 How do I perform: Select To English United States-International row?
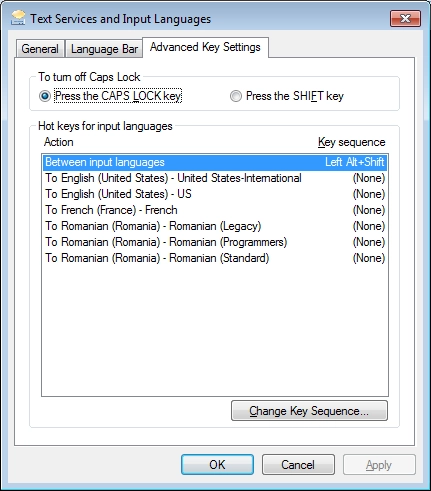click(x=215, y=178)
